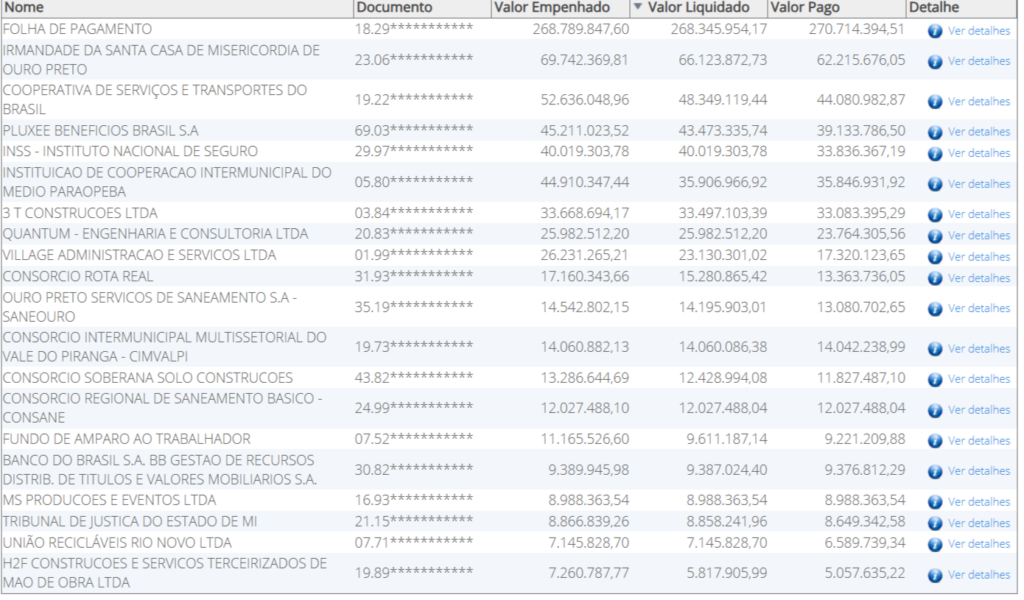Open Ver detalhes for UNIÃO RECICLÁVEIS RIO NOVO
The image size is (1024, 600).
click(979, 544)
